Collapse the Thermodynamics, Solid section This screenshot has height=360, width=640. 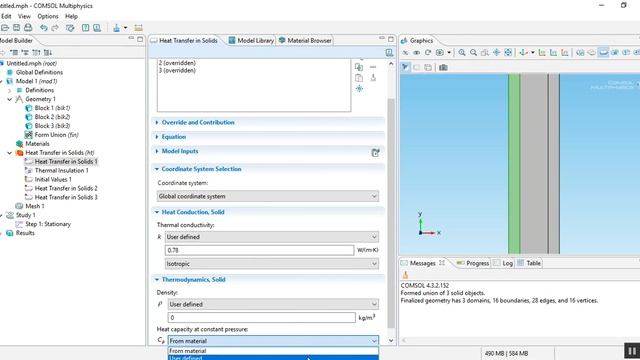(x=157, y=280)
